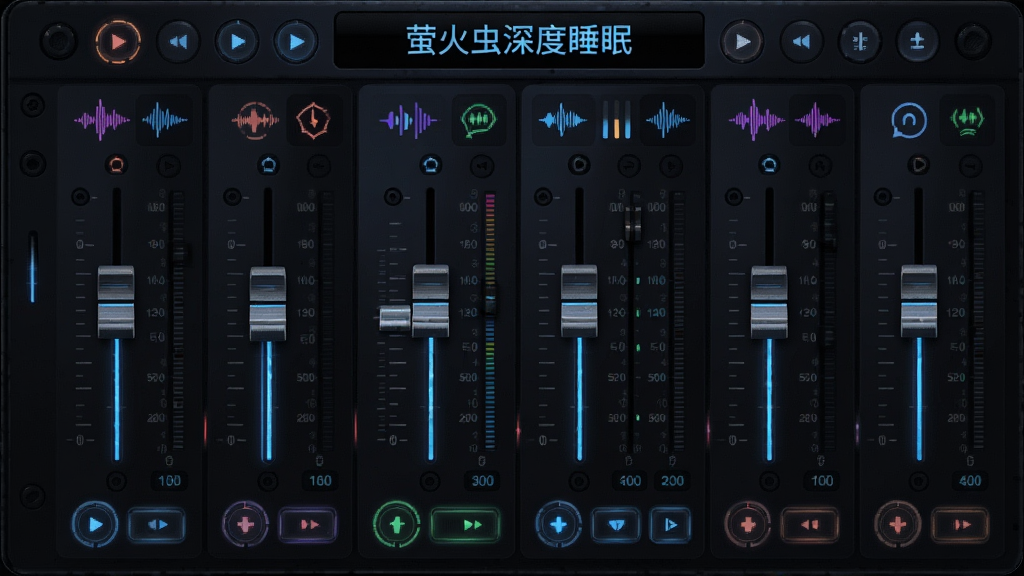Toggle blue ring button in 160 channel
The width and height of the screenshot is (1024, 576).
click(x=268, y=165)
